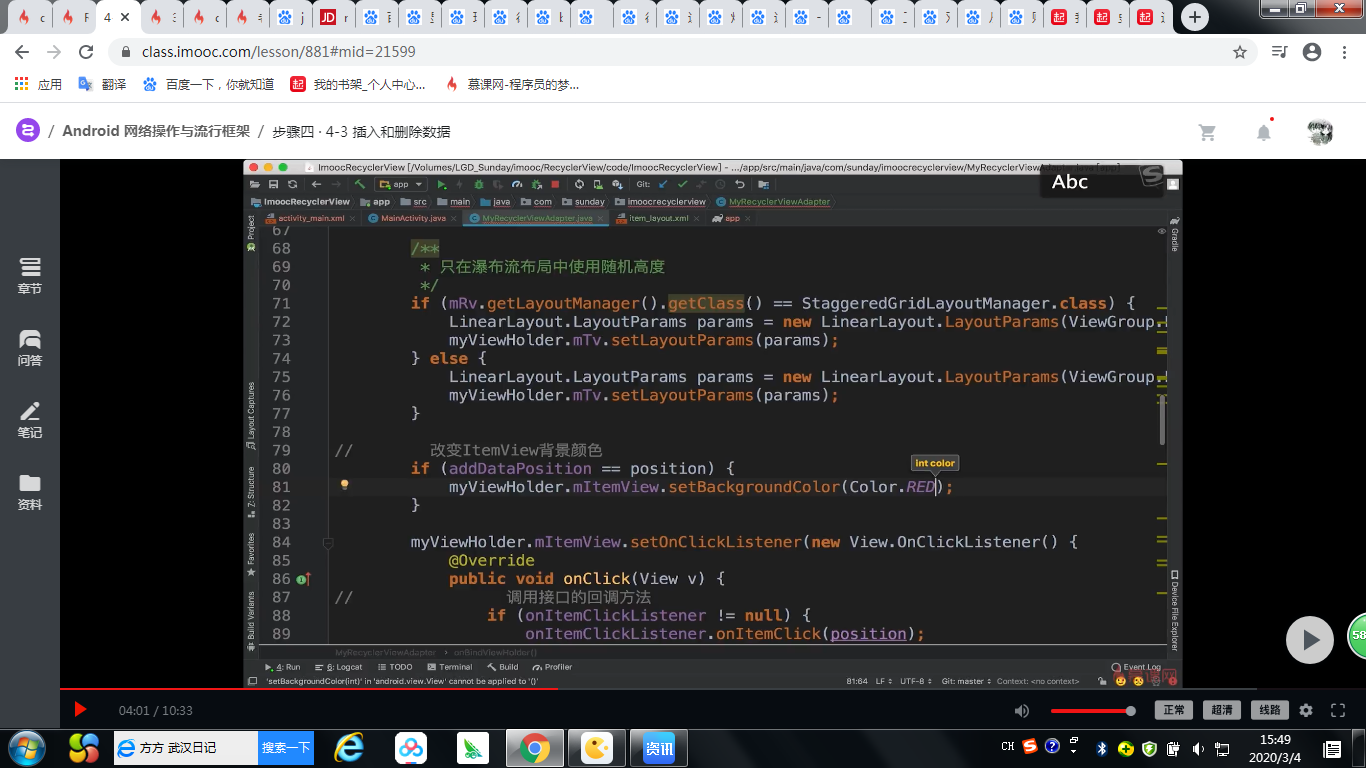Open Run tool window in video IDE
Screen dimensions: 1366x768
pos(282,667)
